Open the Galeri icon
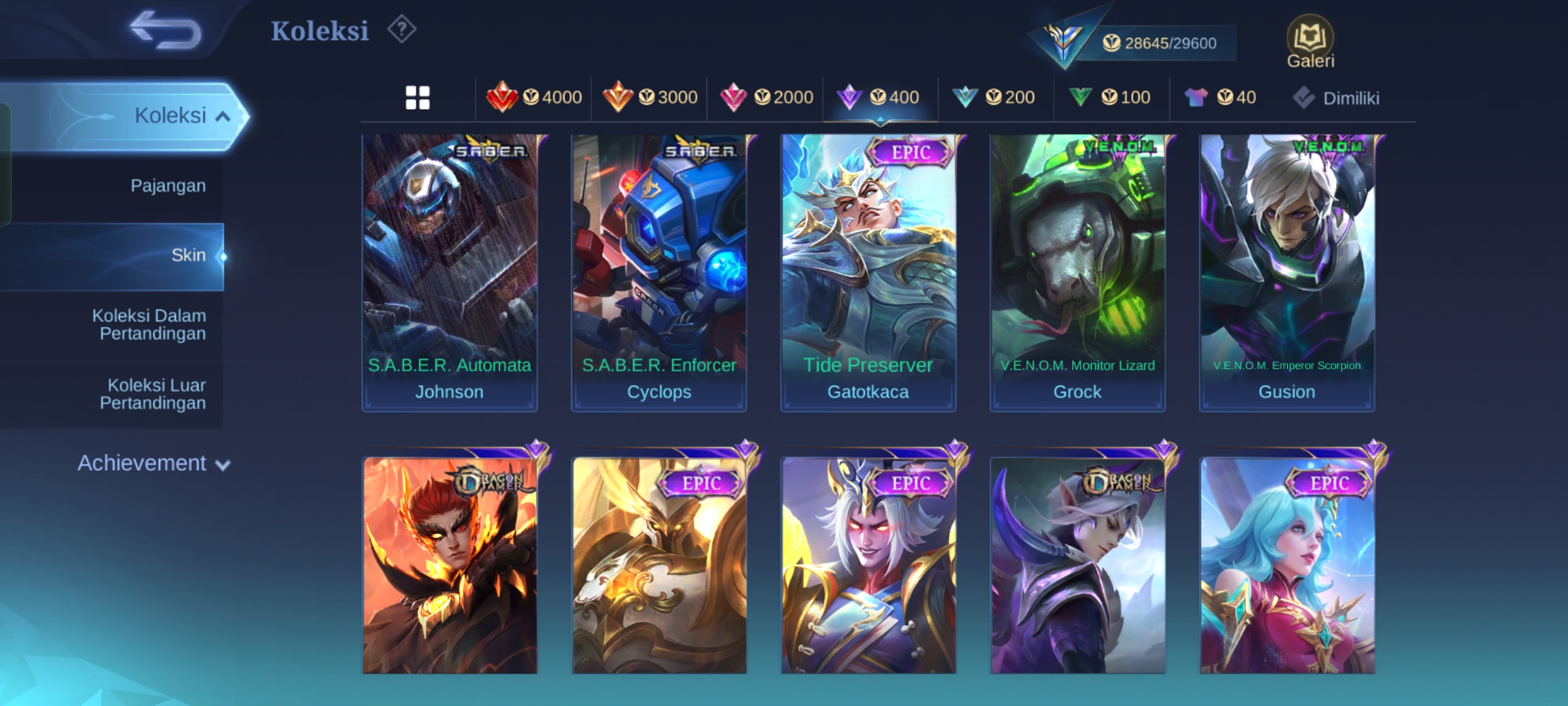The width and height of the screenshot is (1568, 706). click(1310, 42)
